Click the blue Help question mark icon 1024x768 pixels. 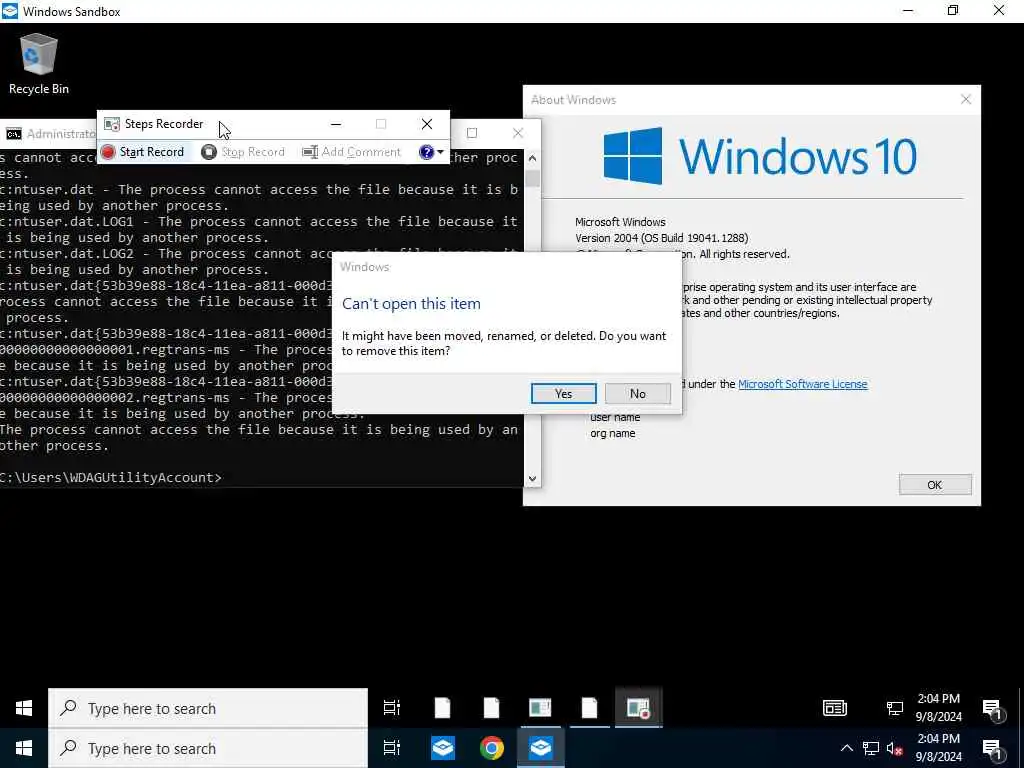tap(426, 152)
